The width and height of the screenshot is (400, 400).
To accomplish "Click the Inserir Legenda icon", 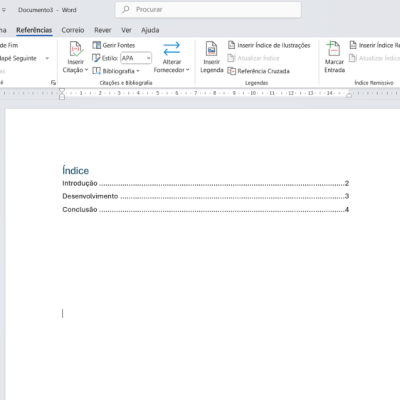I will click(211, 49).
